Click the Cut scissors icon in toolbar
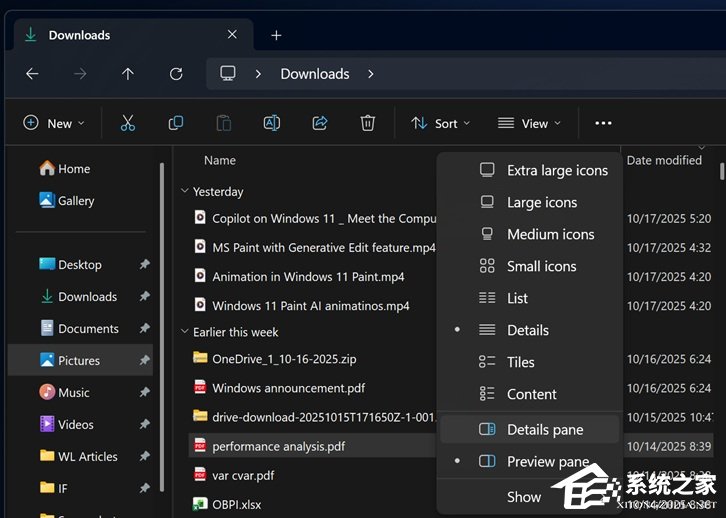 [127, 123]
